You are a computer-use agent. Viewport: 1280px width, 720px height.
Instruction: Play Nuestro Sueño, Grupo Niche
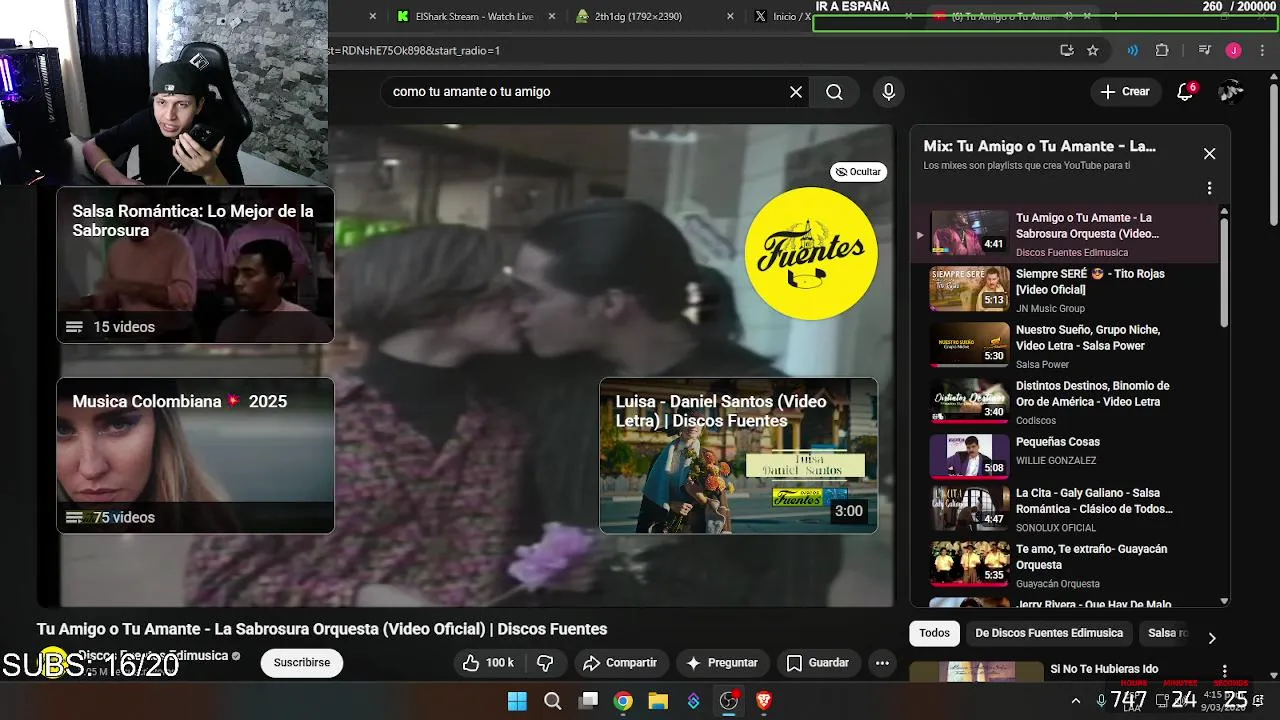pyautogui.click(x=1065, y=346)
